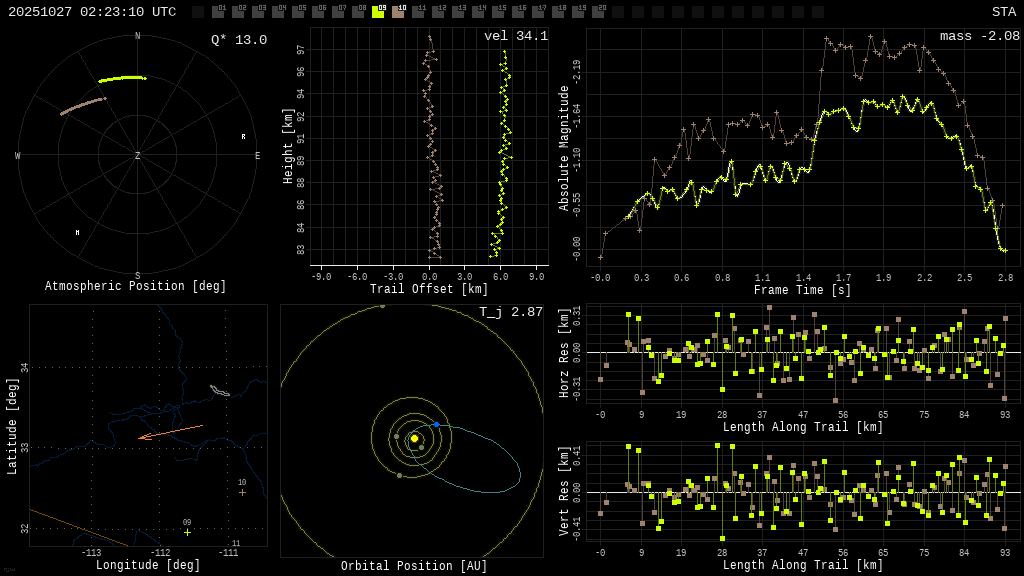
Task: Click the tan meteor trail in sky plot
Action: pos(82,106)
